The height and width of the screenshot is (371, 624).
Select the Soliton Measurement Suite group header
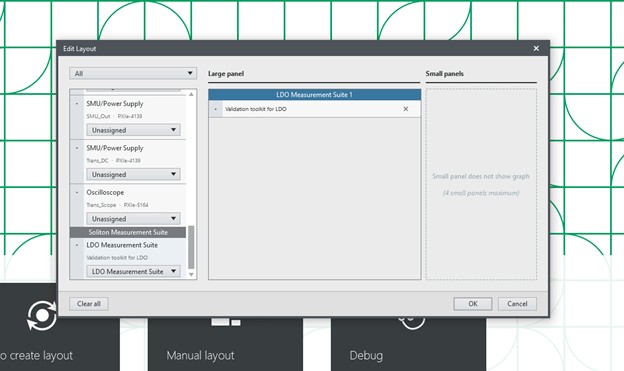tap(128, 232)
